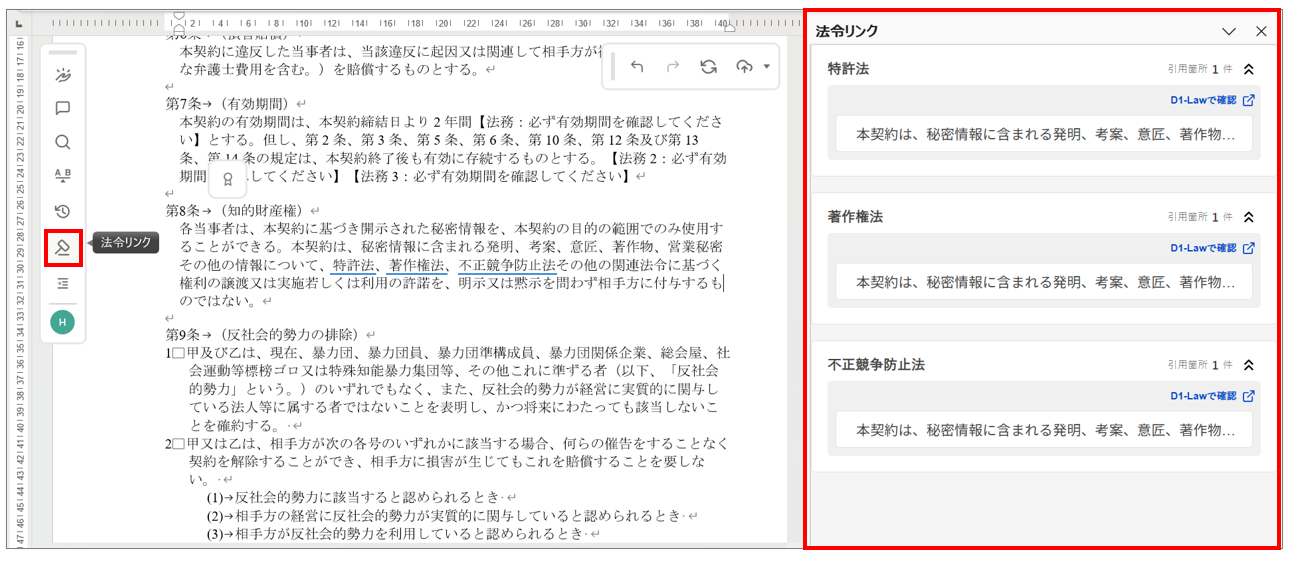Image resolution: width=1296 pixels, height=566 pixels.
Task: Collapse the 著作権法 section with double chevron
Action: (x=1248, y=217)
